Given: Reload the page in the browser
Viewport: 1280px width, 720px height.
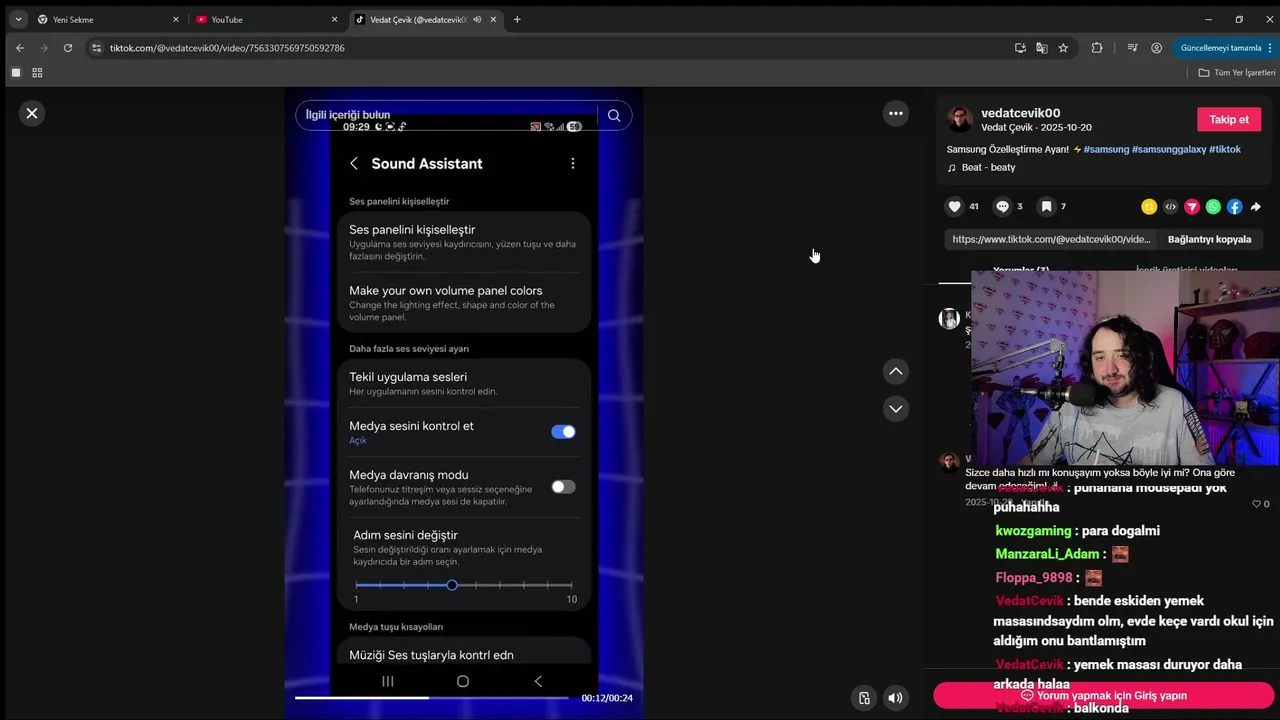Looking at the screenshot, I should click(x=68, y=48).
